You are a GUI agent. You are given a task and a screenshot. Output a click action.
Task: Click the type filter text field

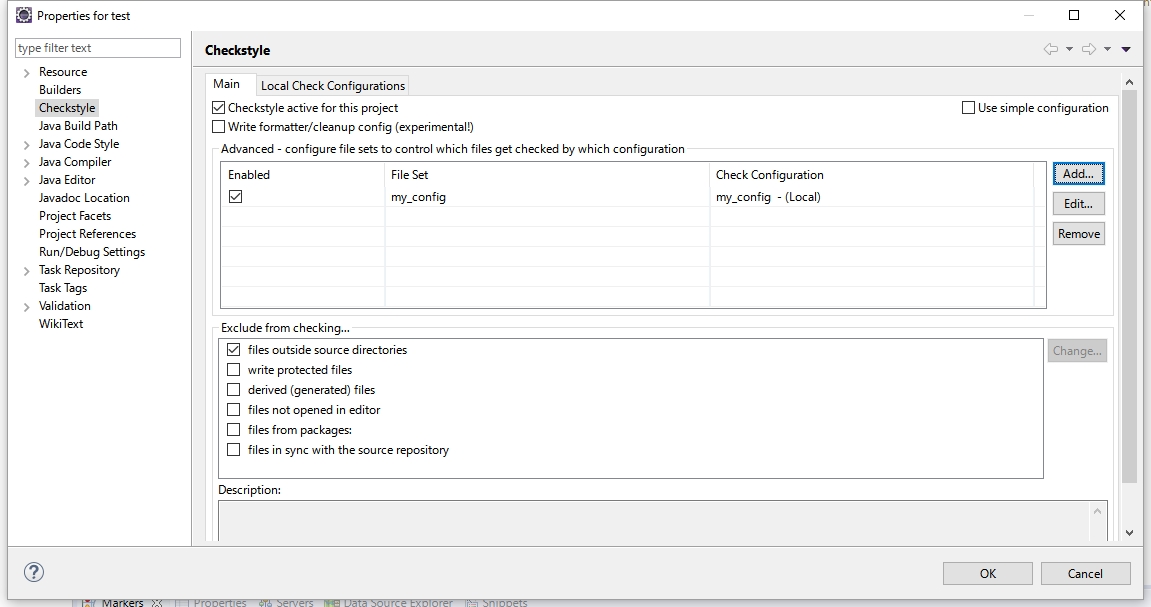pyautogui.click(x=97, y=47)
